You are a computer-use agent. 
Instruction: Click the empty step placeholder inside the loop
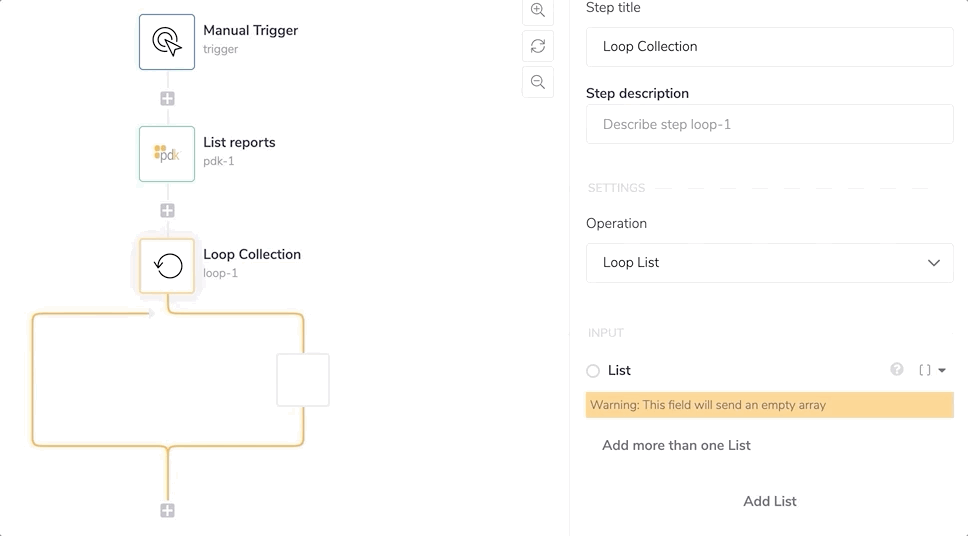click(303, 380)
